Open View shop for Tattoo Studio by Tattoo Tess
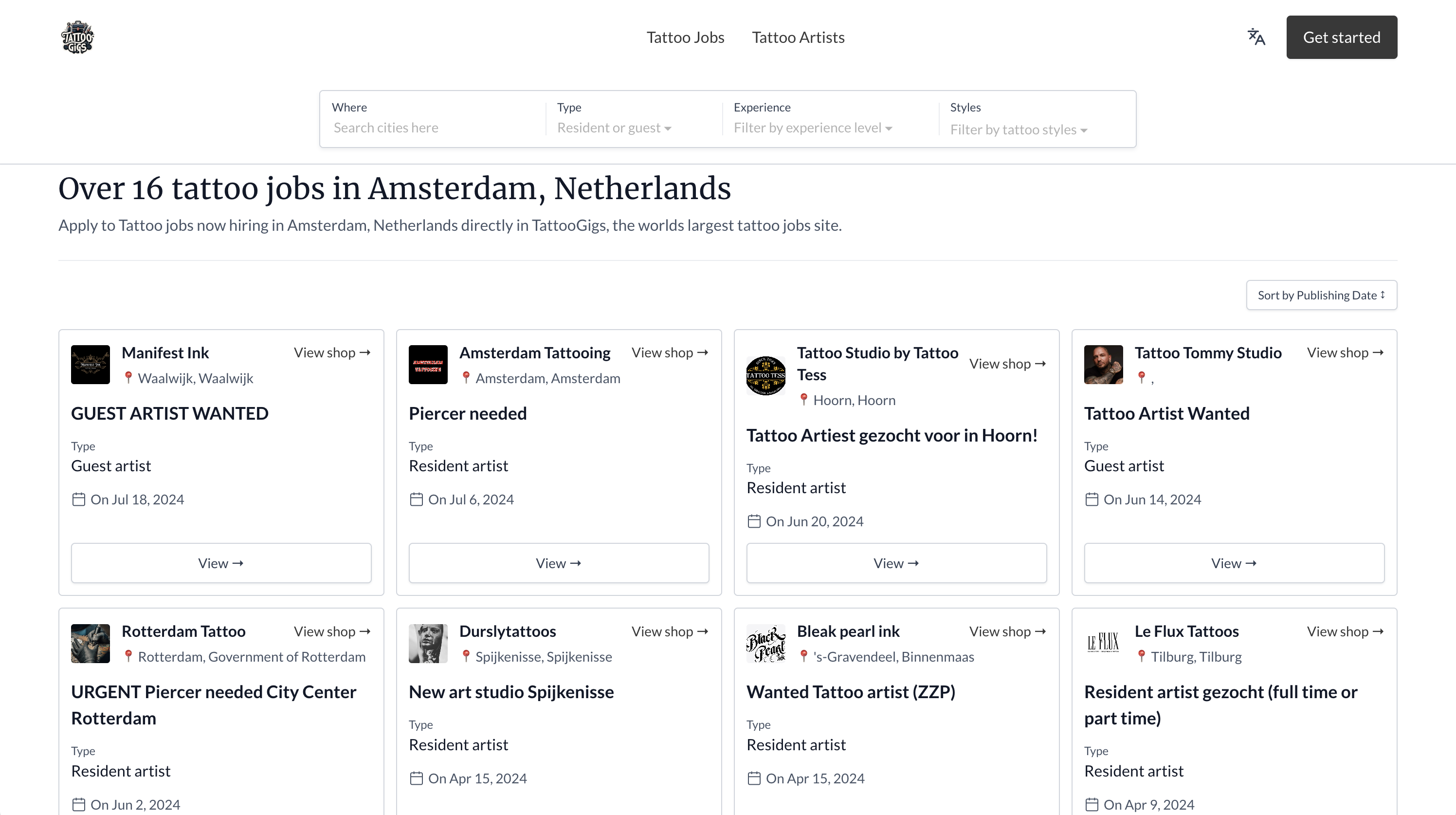This screenshot has height=815, width=1456. click(1008, 364)
